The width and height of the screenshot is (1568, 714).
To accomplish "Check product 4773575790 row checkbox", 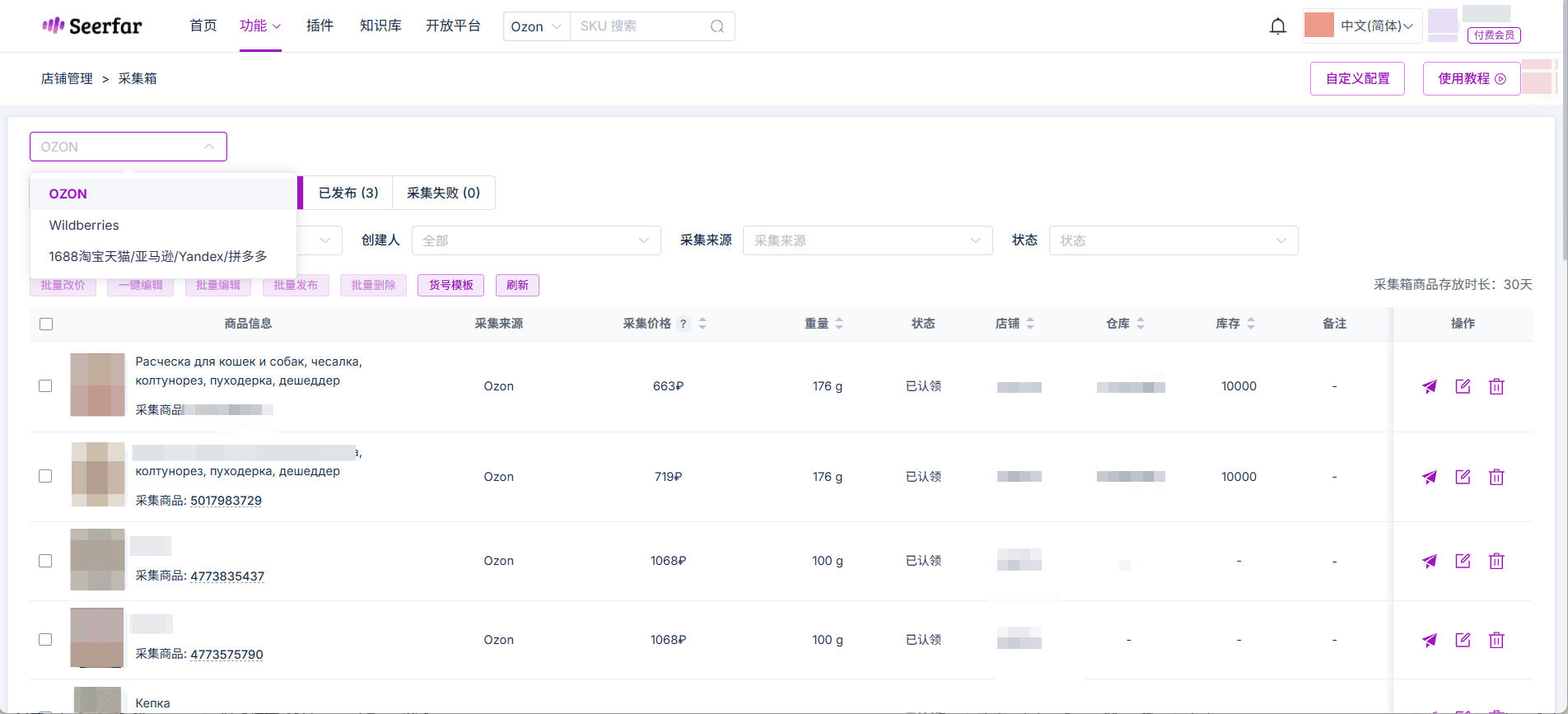I will (45, 640).
